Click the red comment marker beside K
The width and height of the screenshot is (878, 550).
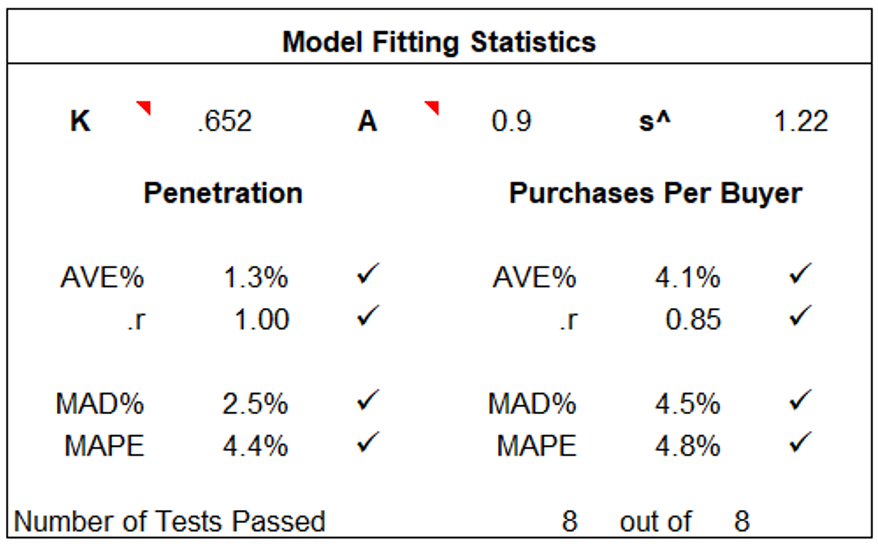click(144, 107)
